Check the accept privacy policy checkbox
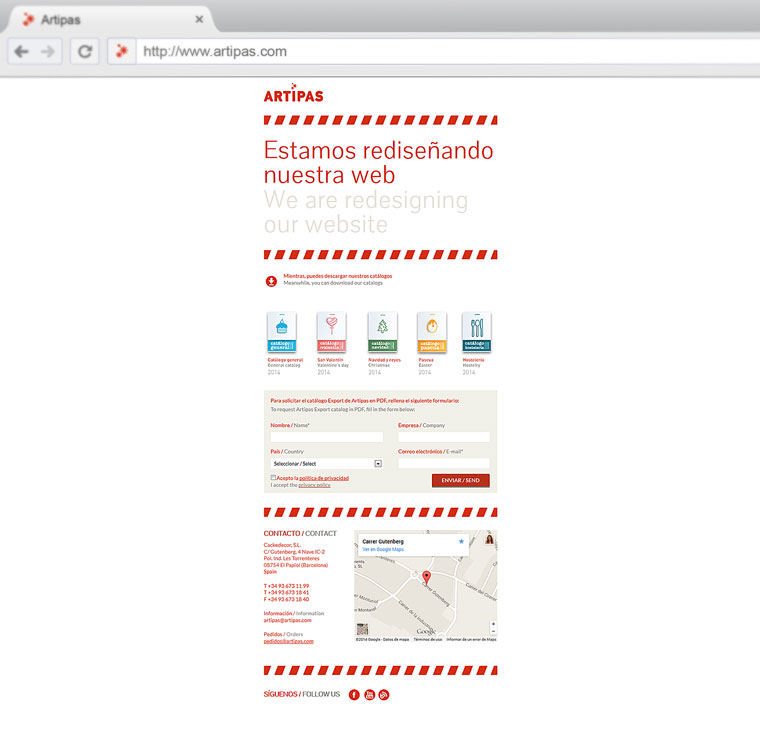 pyautogui.click(x=273, y=477)
